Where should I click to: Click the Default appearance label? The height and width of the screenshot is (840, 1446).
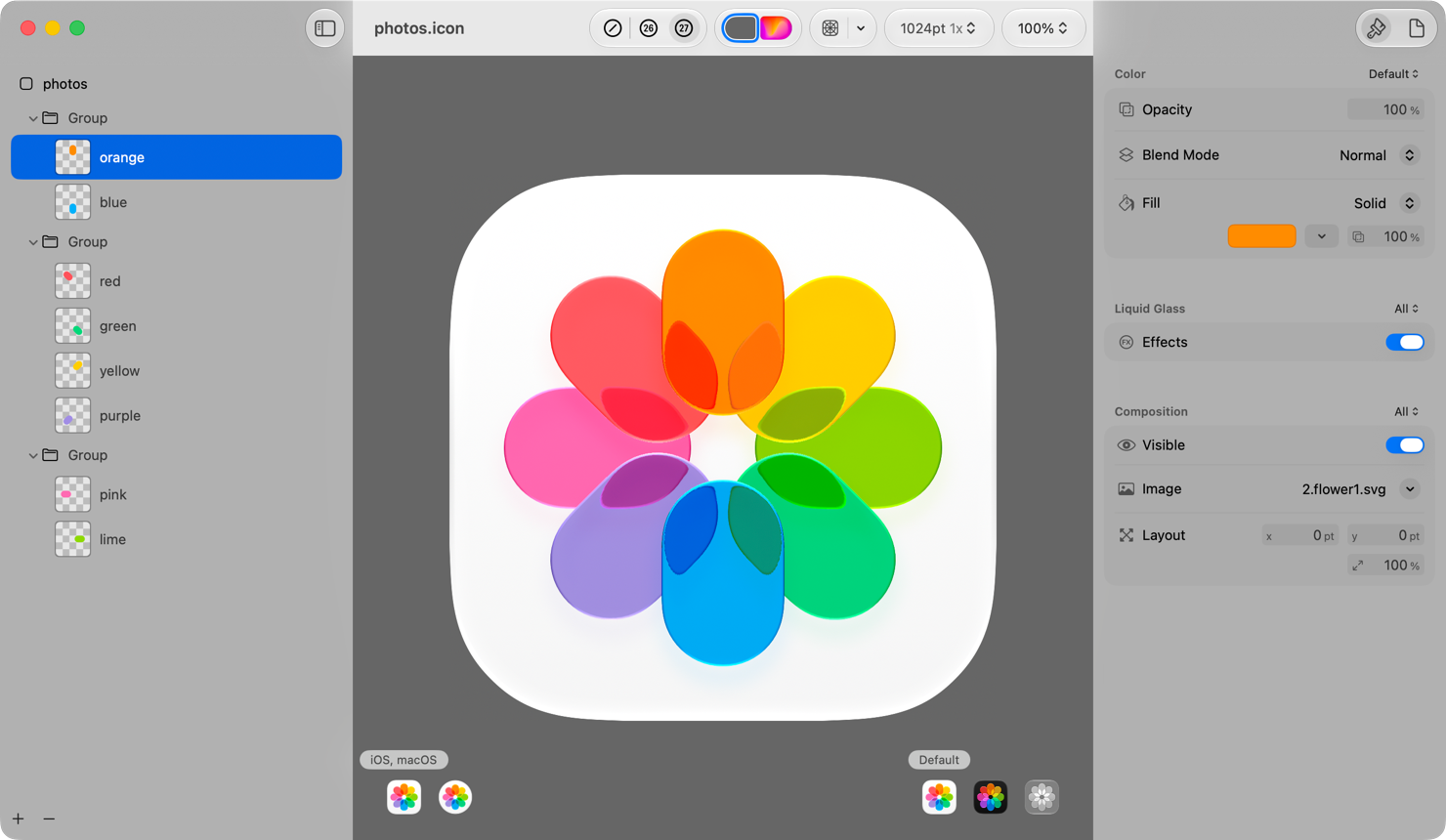(939, 760)
